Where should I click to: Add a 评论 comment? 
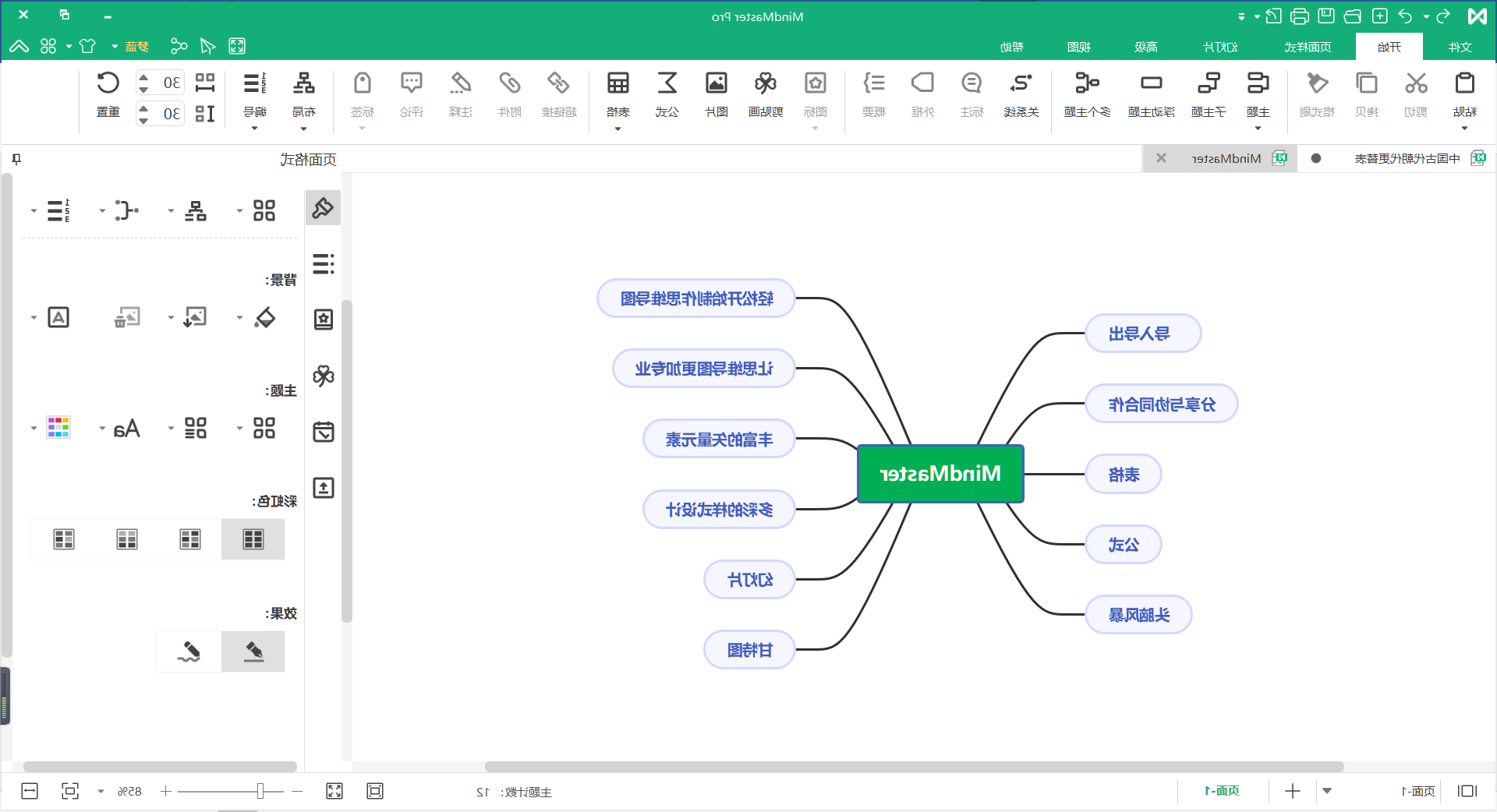[412, 94]
